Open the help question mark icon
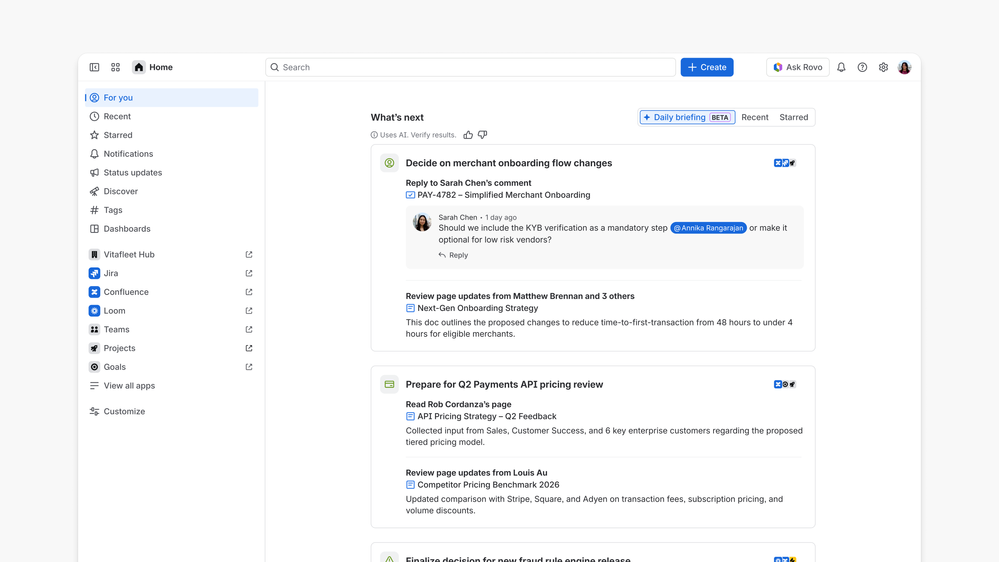 point(862,67)
